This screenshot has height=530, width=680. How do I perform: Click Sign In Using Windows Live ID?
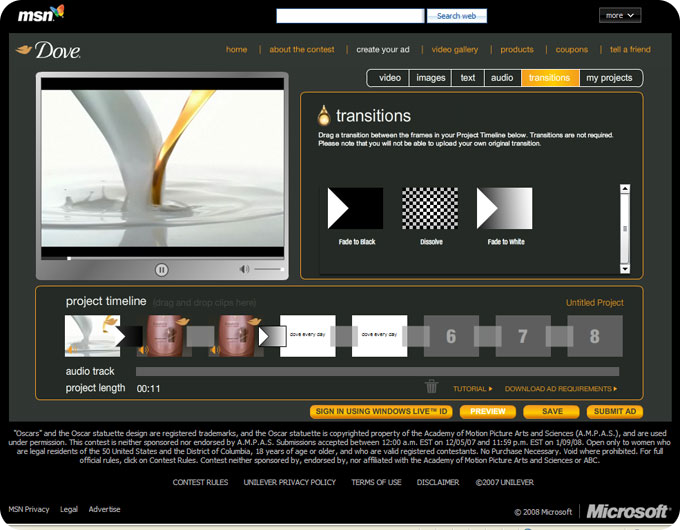pyautogui.click(x=381, y=411)
